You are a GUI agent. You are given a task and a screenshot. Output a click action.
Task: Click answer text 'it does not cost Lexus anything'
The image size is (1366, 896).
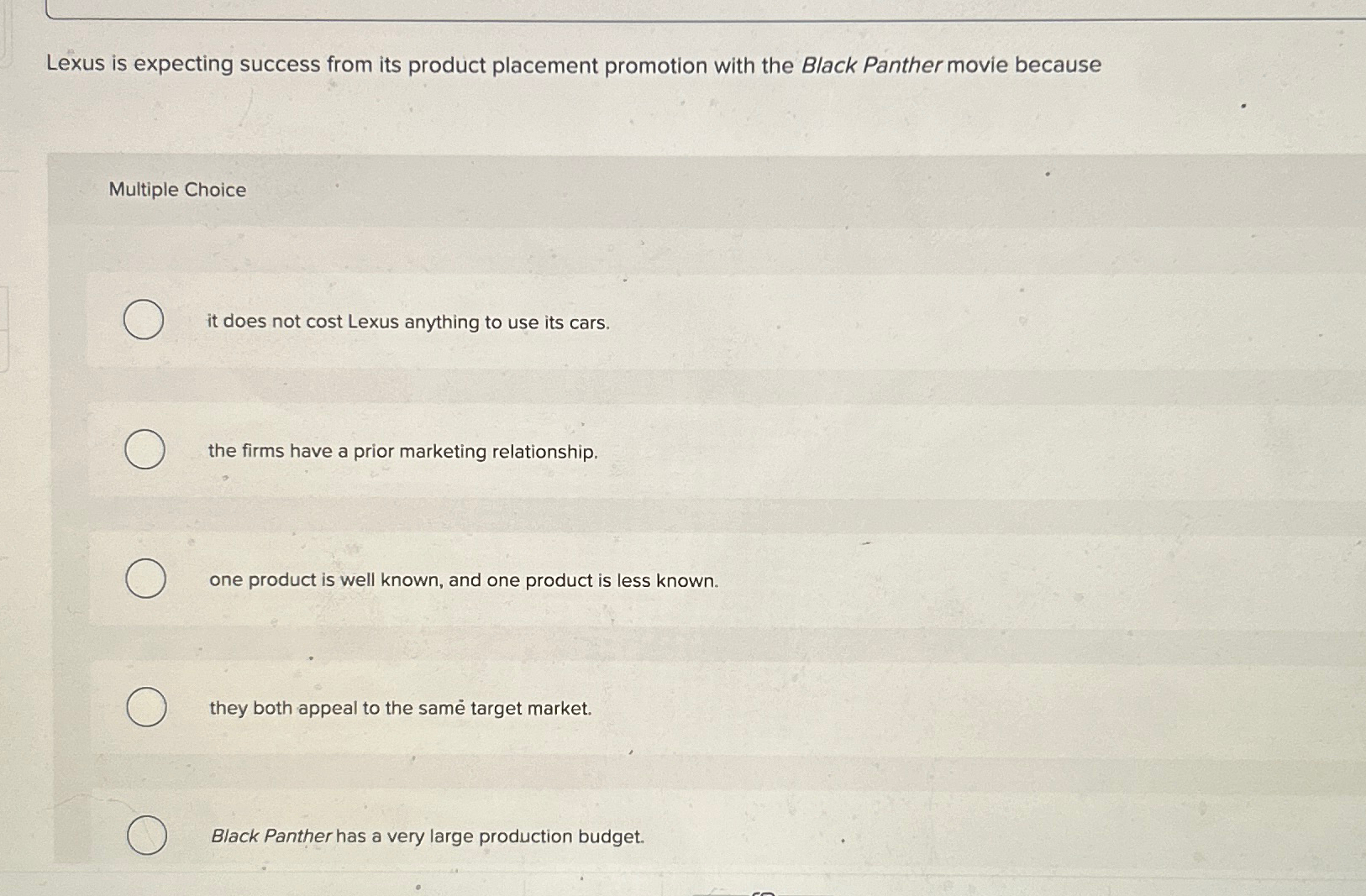[407, 322]
